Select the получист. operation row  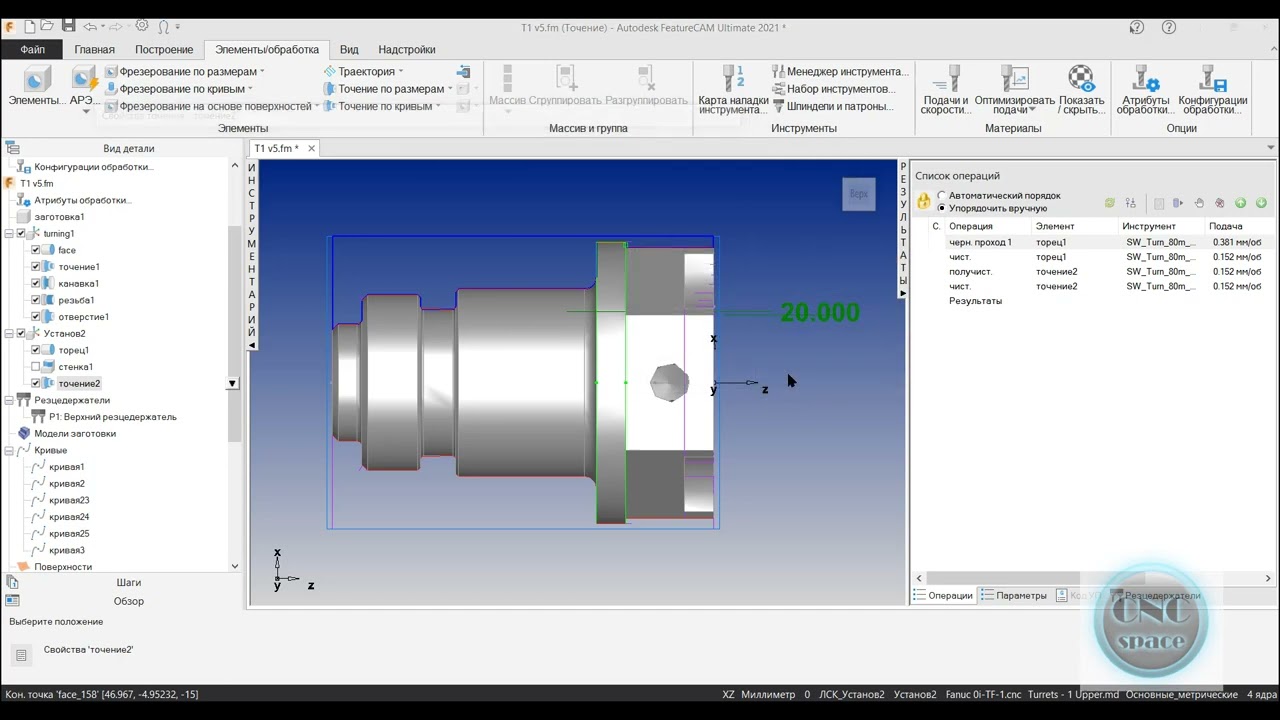coord(1095,272)
